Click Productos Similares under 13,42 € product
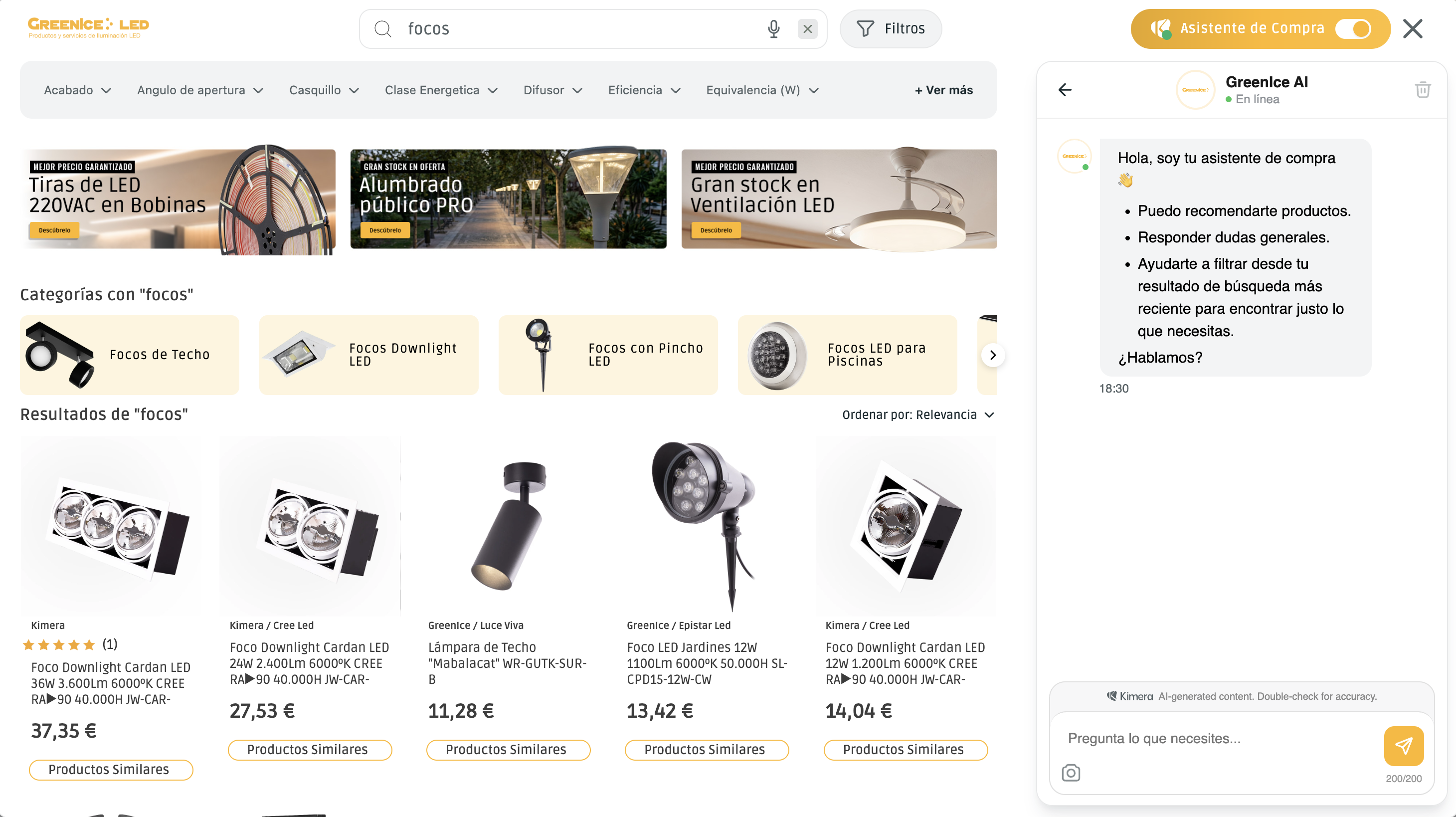This screenshot has width=1456, height=817. (707, 750)
